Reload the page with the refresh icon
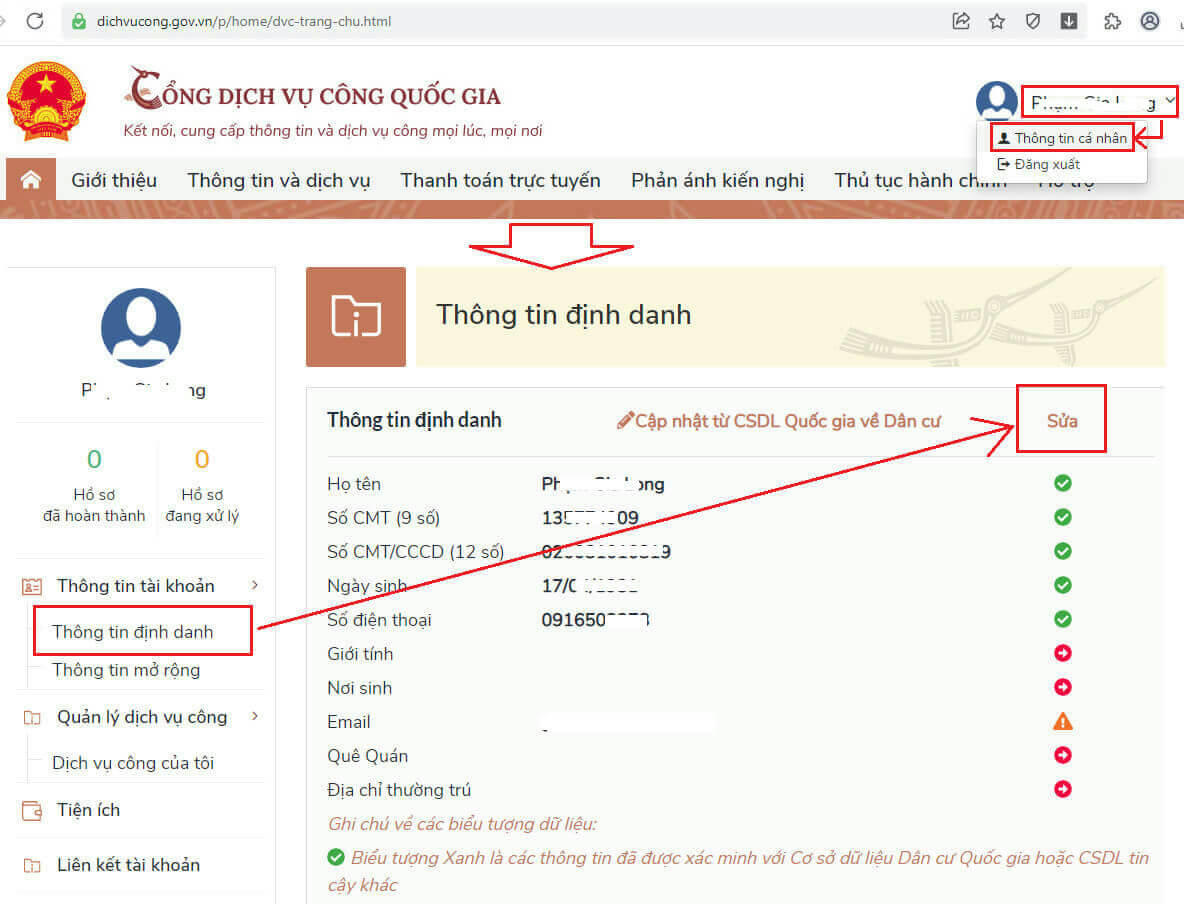This screenshot has width=1184, height=913. (x=35, y=21)
